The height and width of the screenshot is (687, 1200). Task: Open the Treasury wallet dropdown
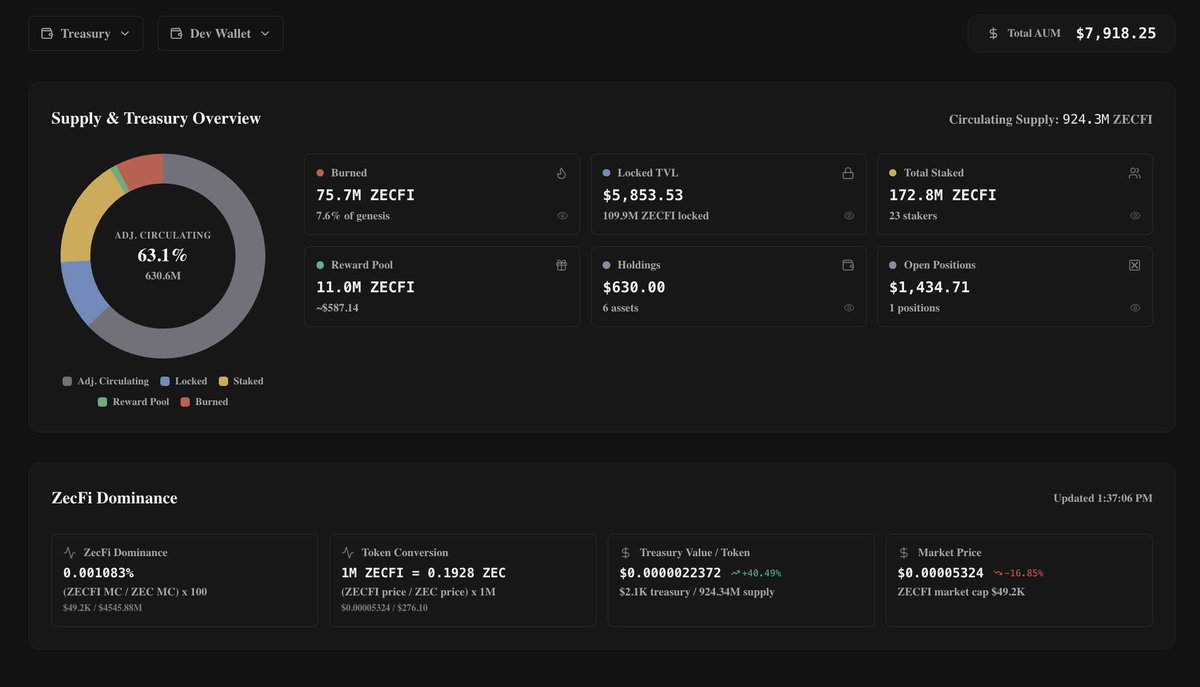tap(85, 33)
